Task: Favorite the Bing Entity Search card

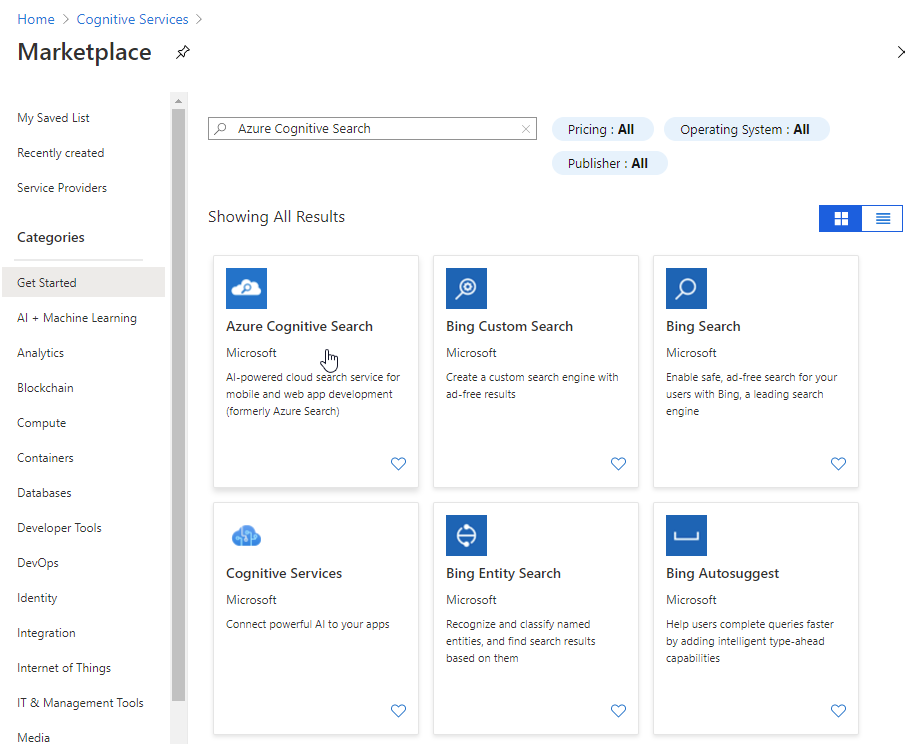Action: tap(618, 711)
